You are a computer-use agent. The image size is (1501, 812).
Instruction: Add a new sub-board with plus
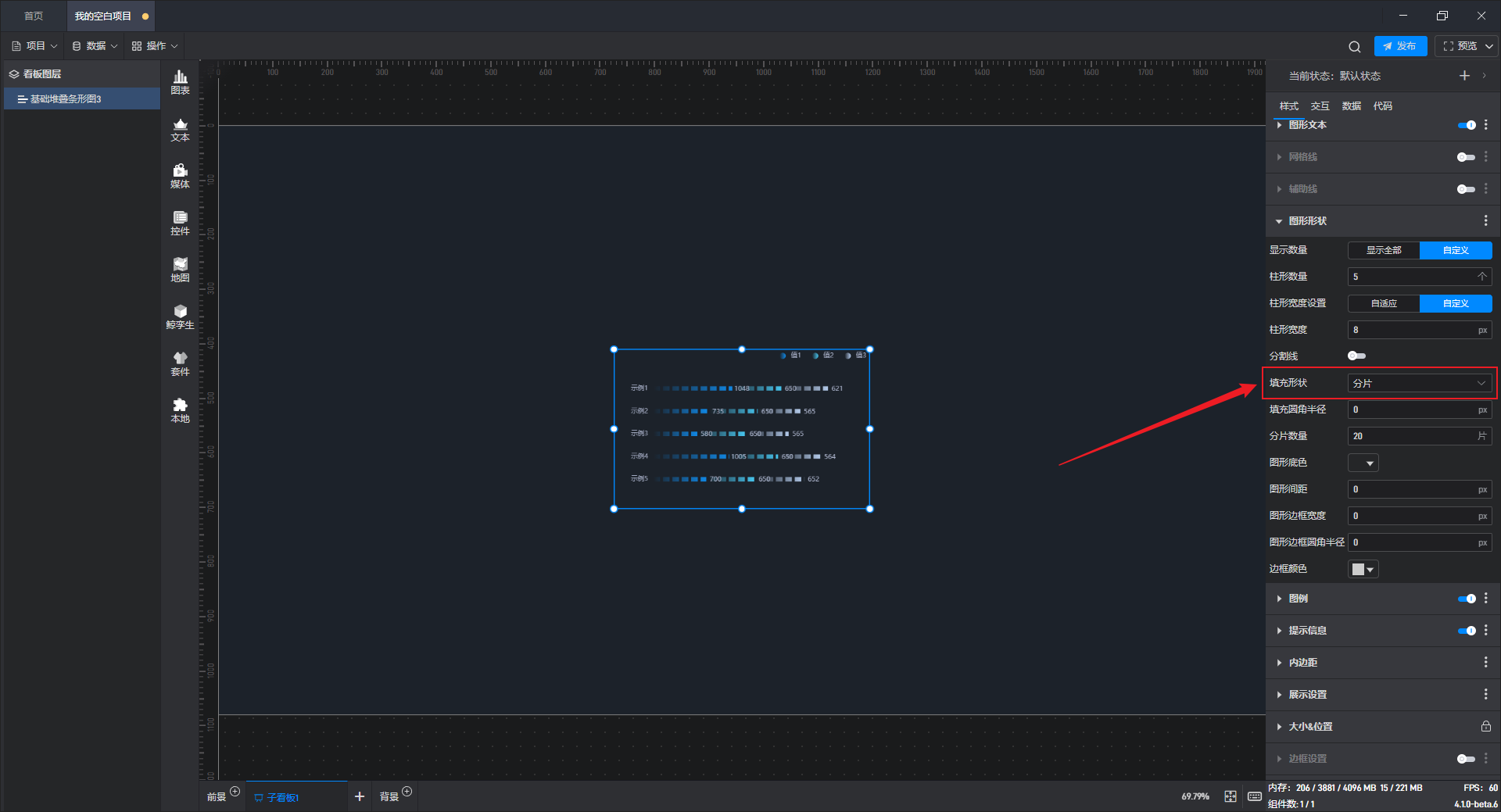pos(360,796)
